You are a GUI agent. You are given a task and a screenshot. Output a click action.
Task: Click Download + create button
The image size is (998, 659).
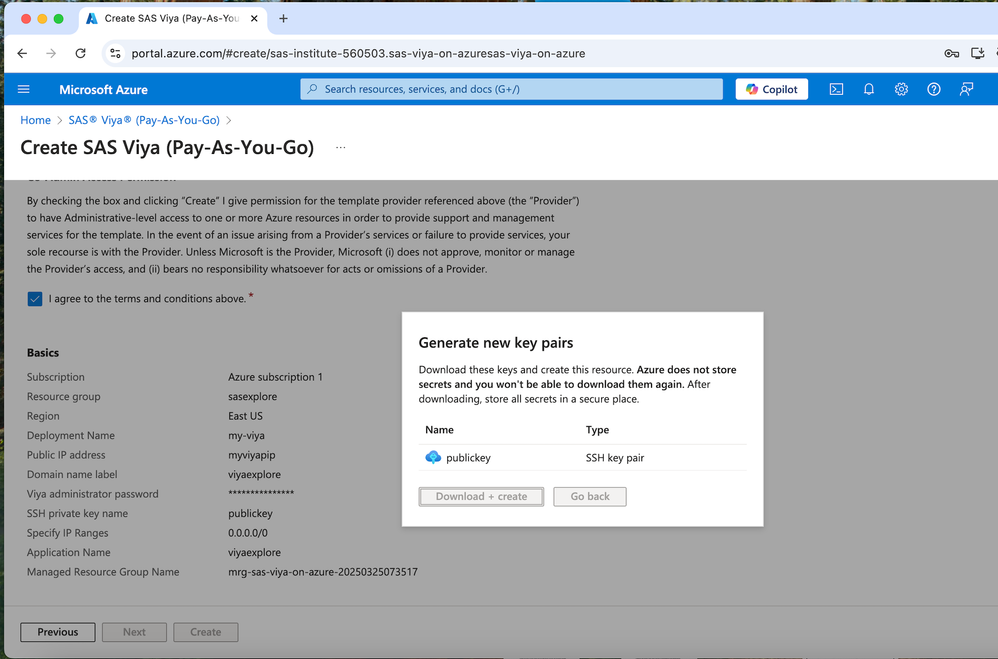(481, 497)
